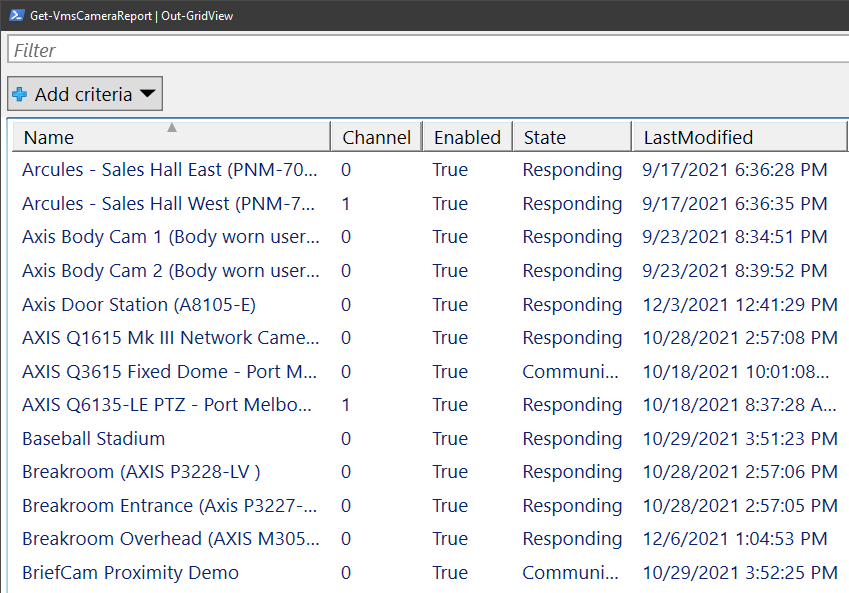849x593 pixels.
Task: Click the window title Get-VmsCameraReport | Out-GridView
Action: click(x=132, y=16)
